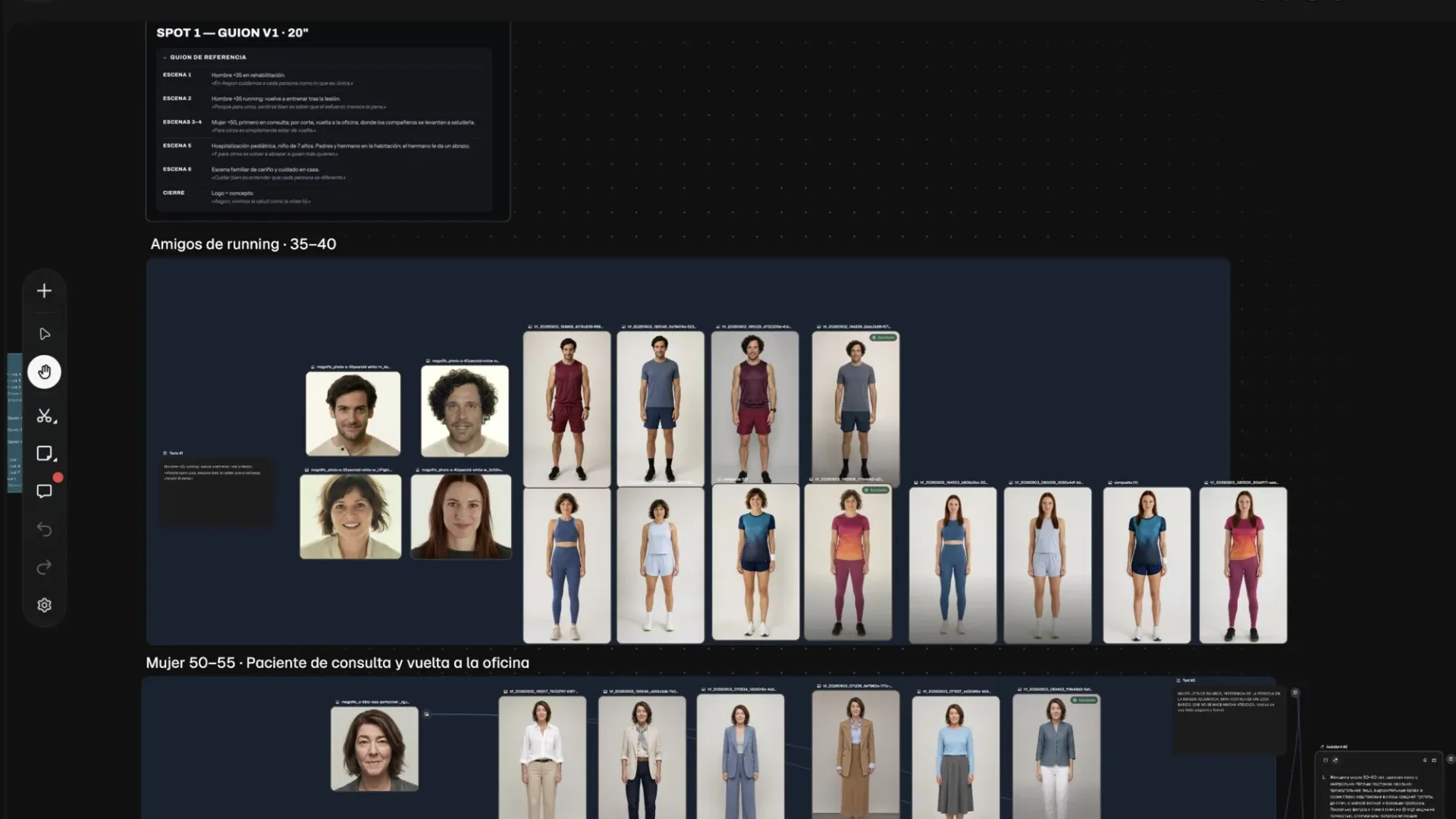The width and height of the screenshot is (1456, 819).
Task: Click the undo arrow
Action: [44, 529]
